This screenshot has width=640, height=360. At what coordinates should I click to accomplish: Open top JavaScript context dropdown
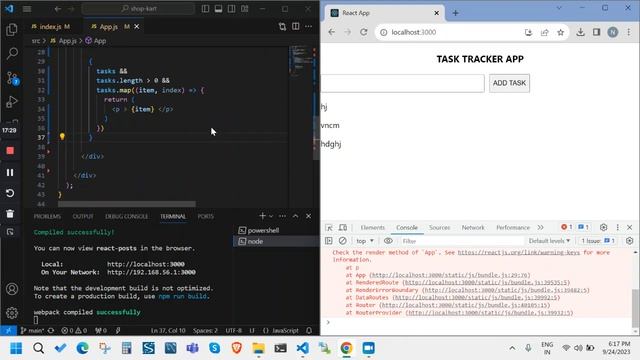[365, 241]
